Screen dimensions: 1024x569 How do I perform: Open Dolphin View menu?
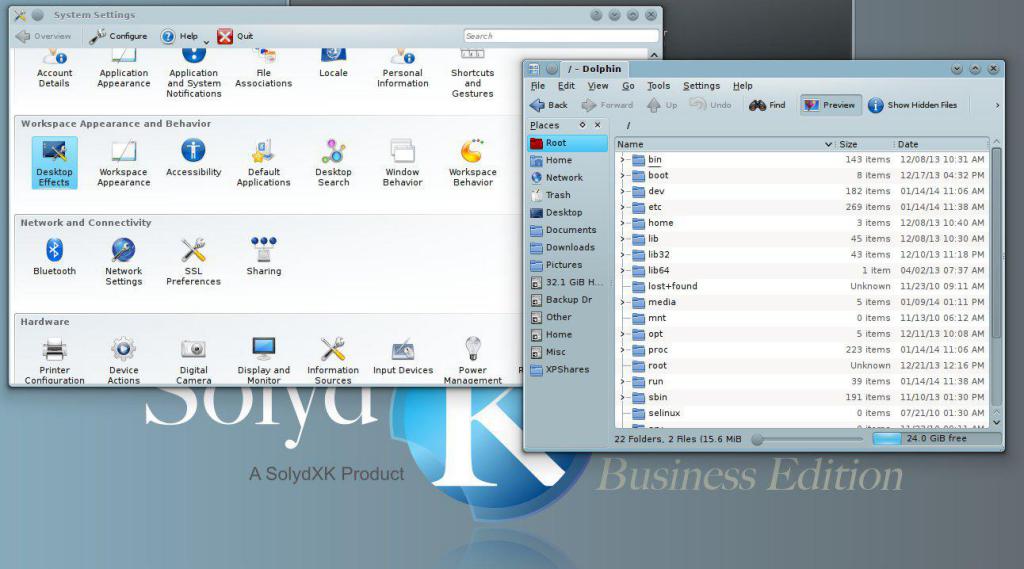pos(598,86)
